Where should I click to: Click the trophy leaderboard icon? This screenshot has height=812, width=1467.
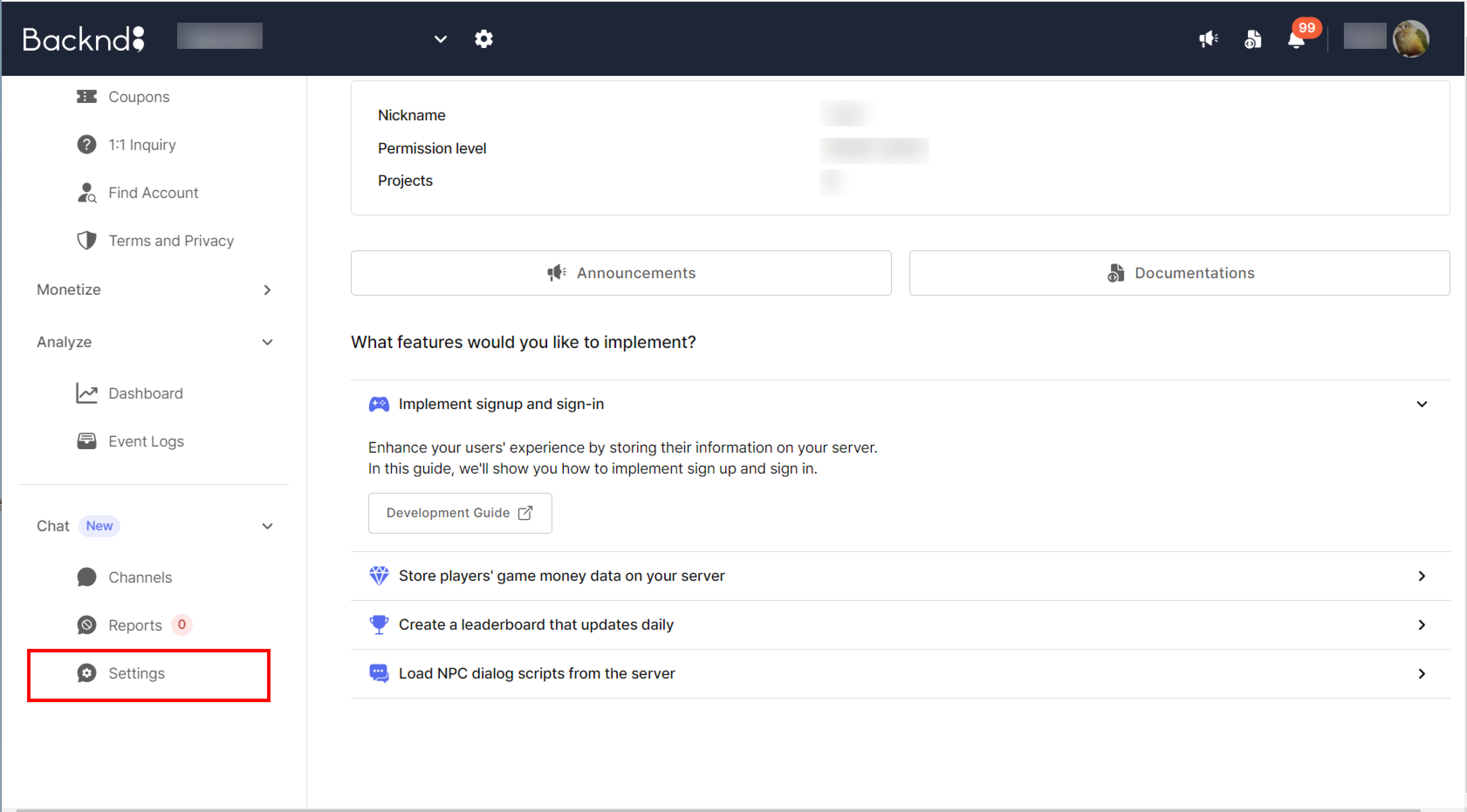(x=379, y=624)
